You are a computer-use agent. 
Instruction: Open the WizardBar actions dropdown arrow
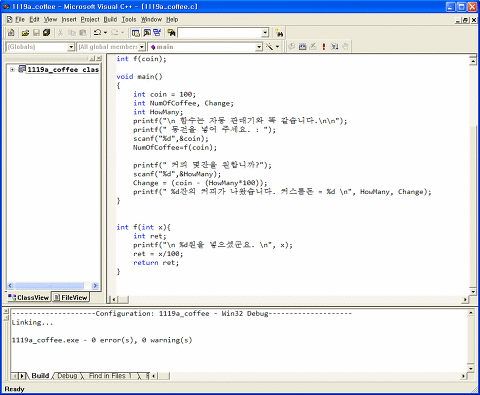tap(277, 47)
